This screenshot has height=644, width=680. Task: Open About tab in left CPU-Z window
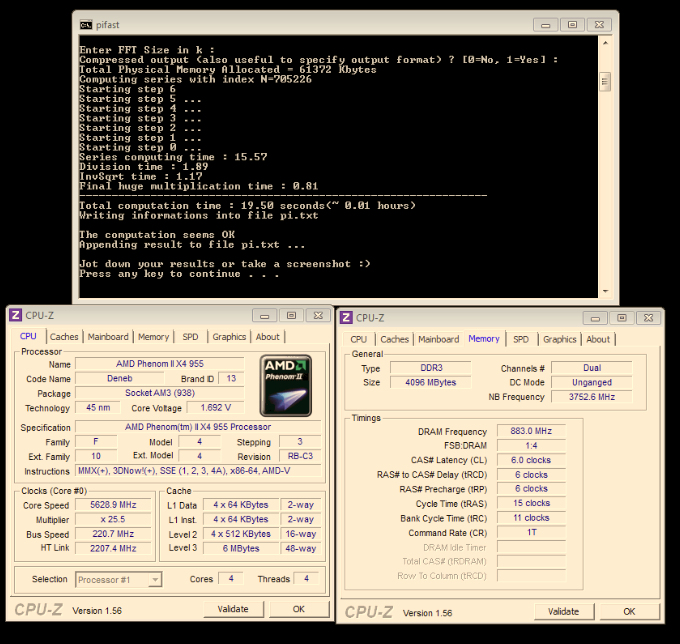[x=268, y=337]
